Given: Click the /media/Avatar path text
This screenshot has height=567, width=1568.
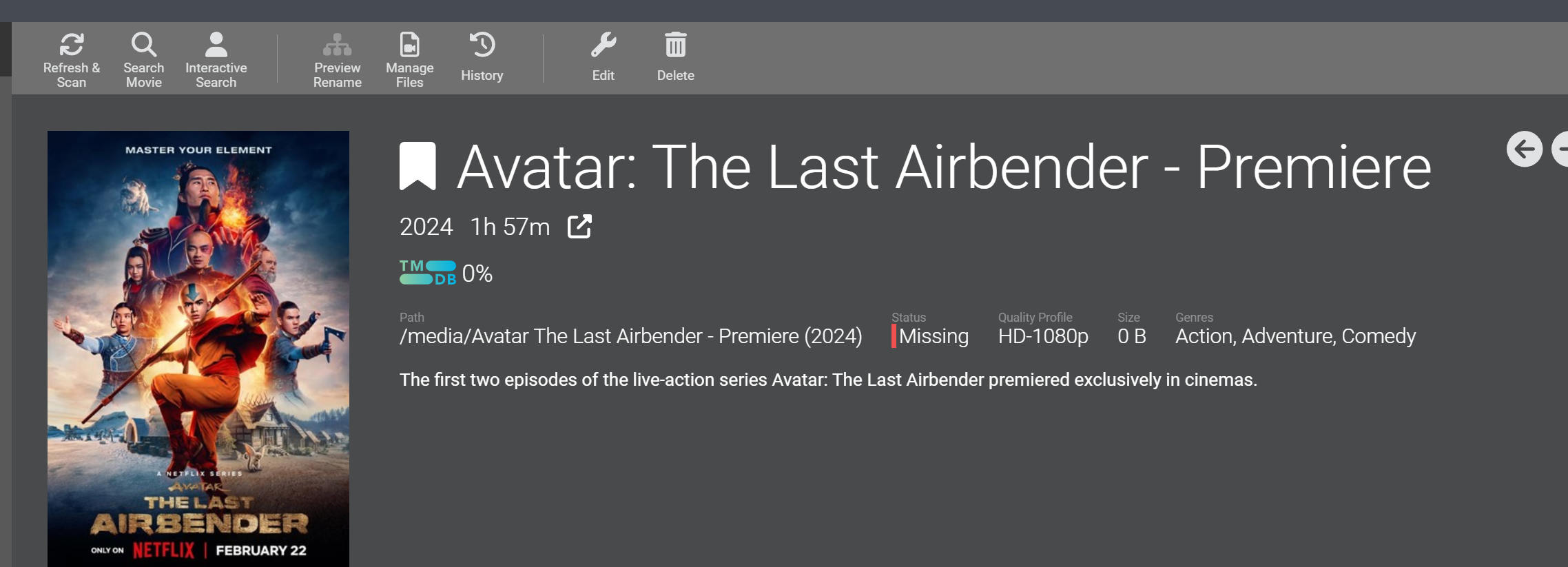Looking at the screenshot, I should tap(630, 336).
